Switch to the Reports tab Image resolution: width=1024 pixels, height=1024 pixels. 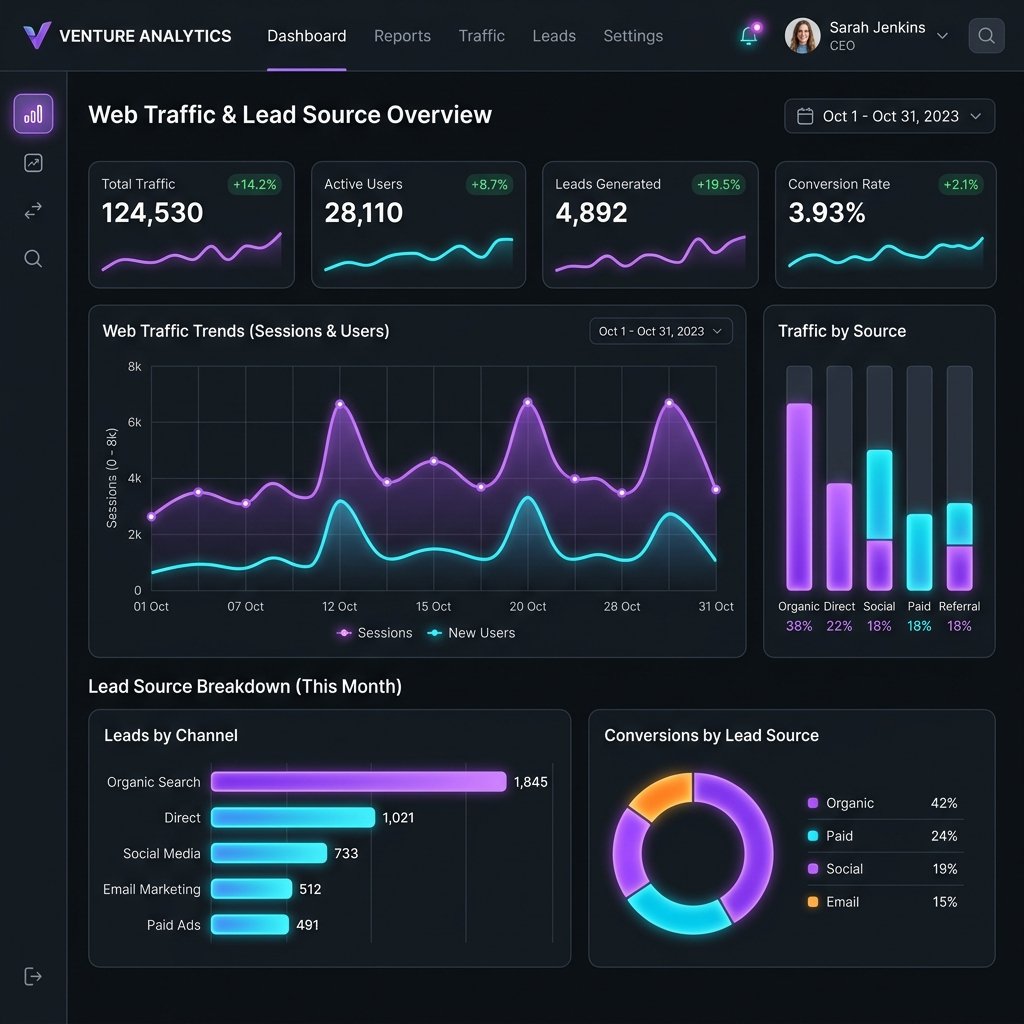tap(402, 35)
